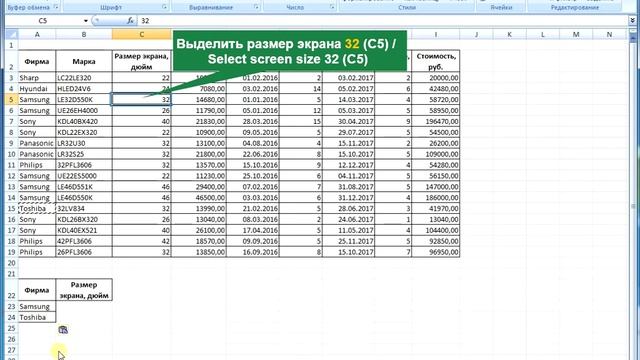Screen dimensions: 640x360
Task: Select column K header
Action: pyautogui.click(x=509, y=35)
